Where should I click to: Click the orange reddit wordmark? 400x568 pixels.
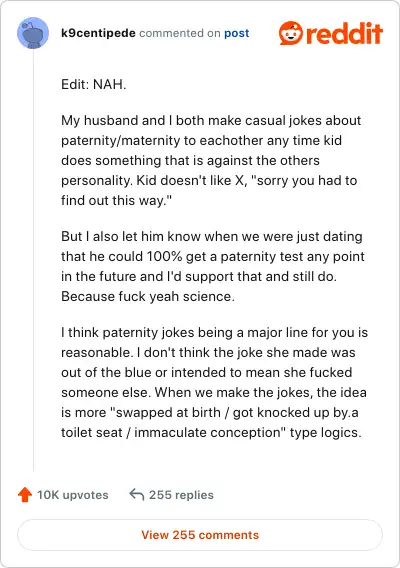point(344,33)
